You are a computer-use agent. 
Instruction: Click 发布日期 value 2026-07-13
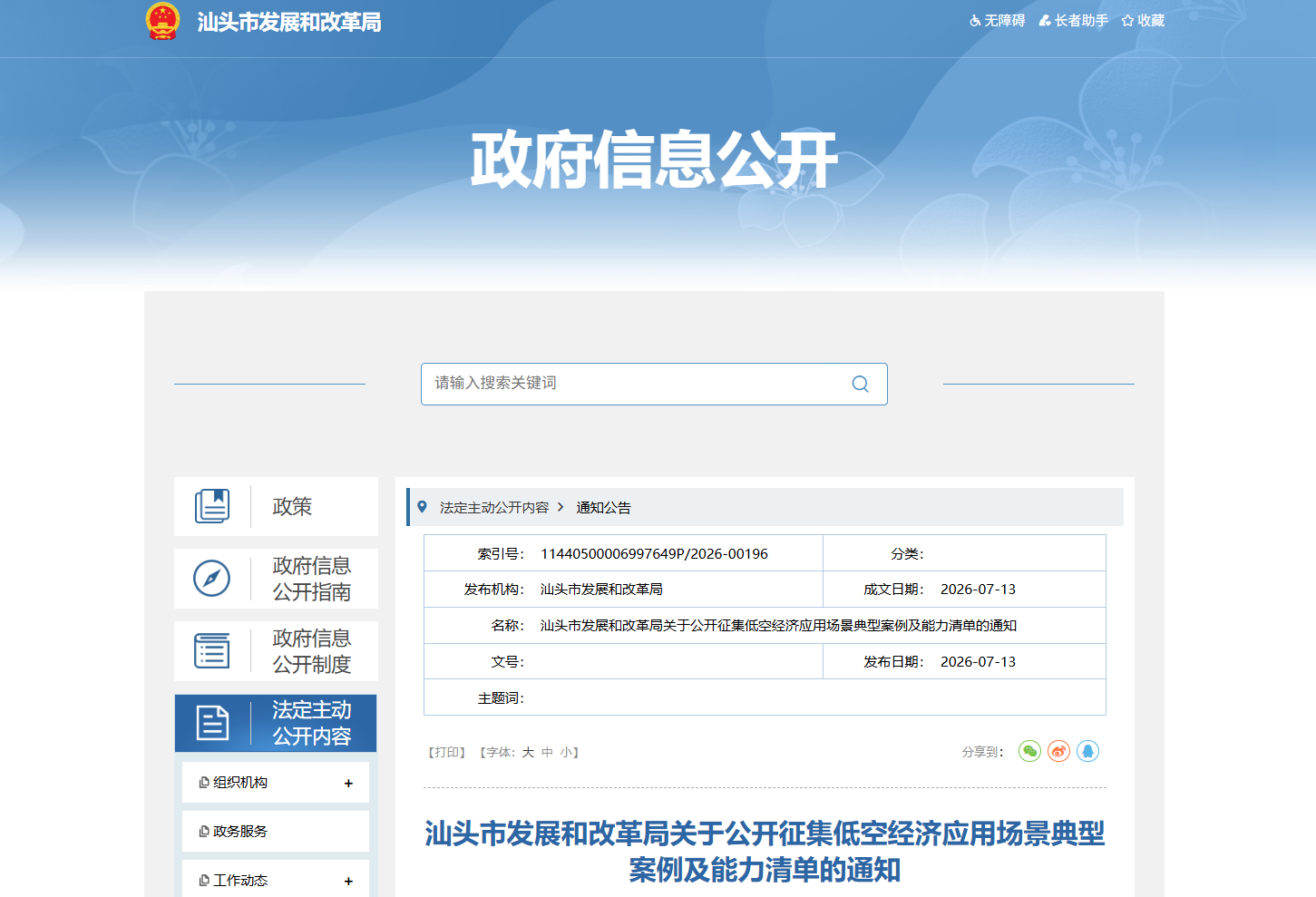pos(978,662)
